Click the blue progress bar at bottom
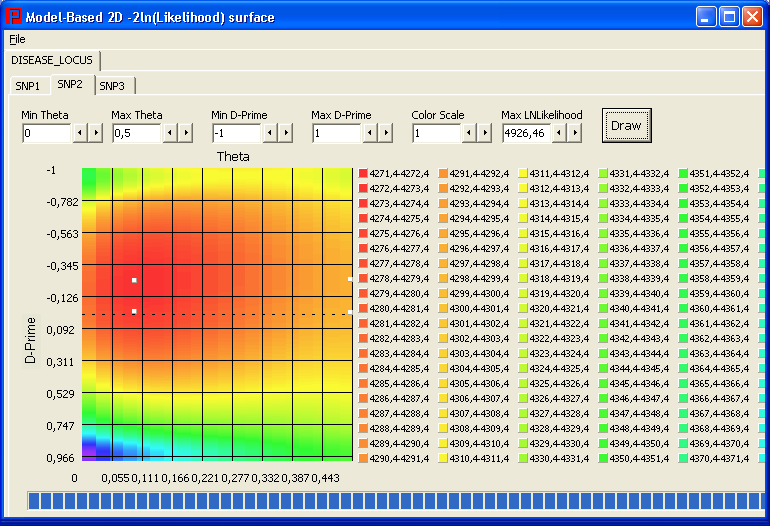This screenshot has width=770, height=526. (396, 501)
